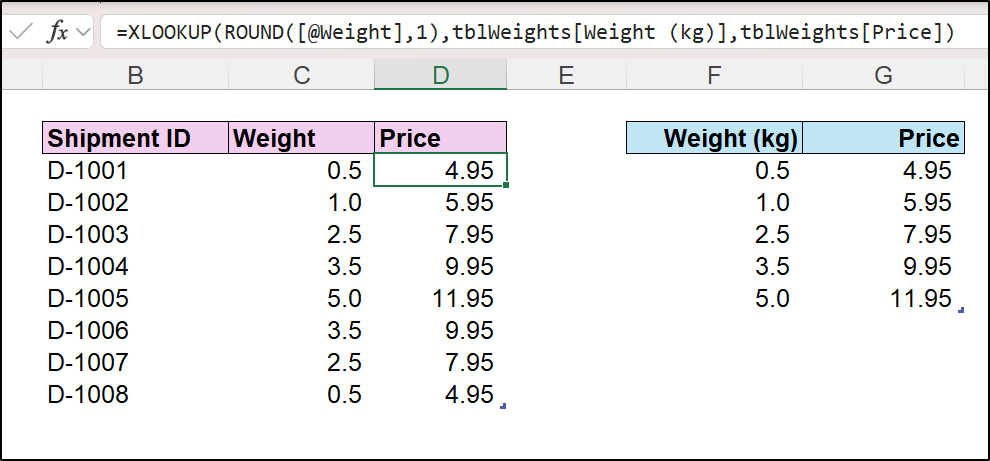
Task: Select column G header
Action: pyautogui.click(x=883, y=76)
